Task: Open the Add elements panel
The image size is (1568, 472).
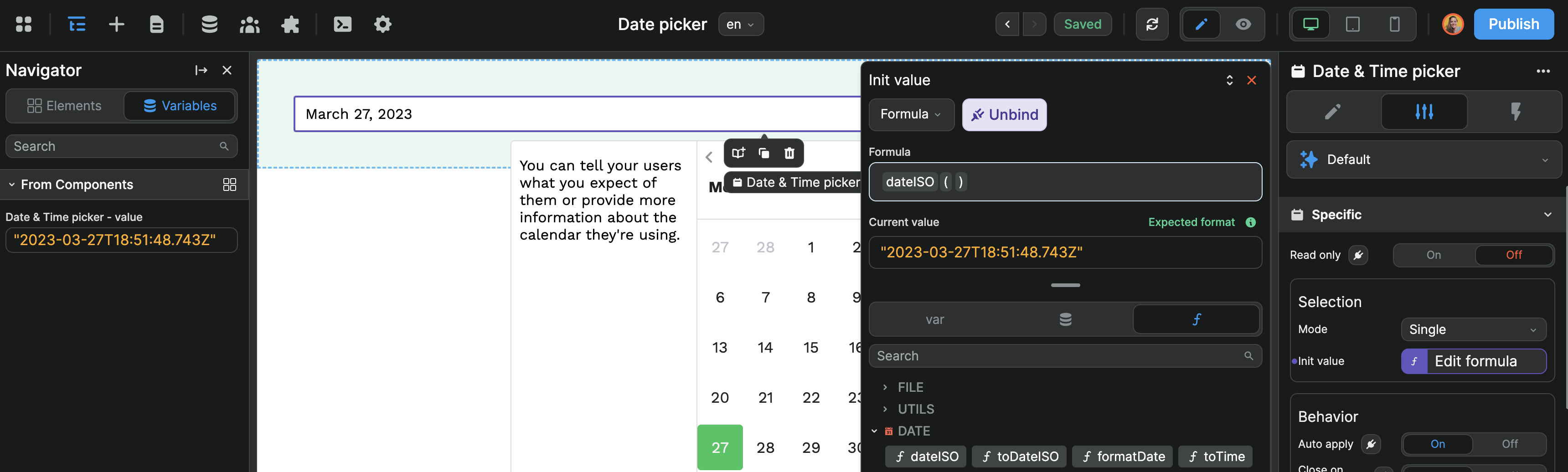Action: (116, 24)
